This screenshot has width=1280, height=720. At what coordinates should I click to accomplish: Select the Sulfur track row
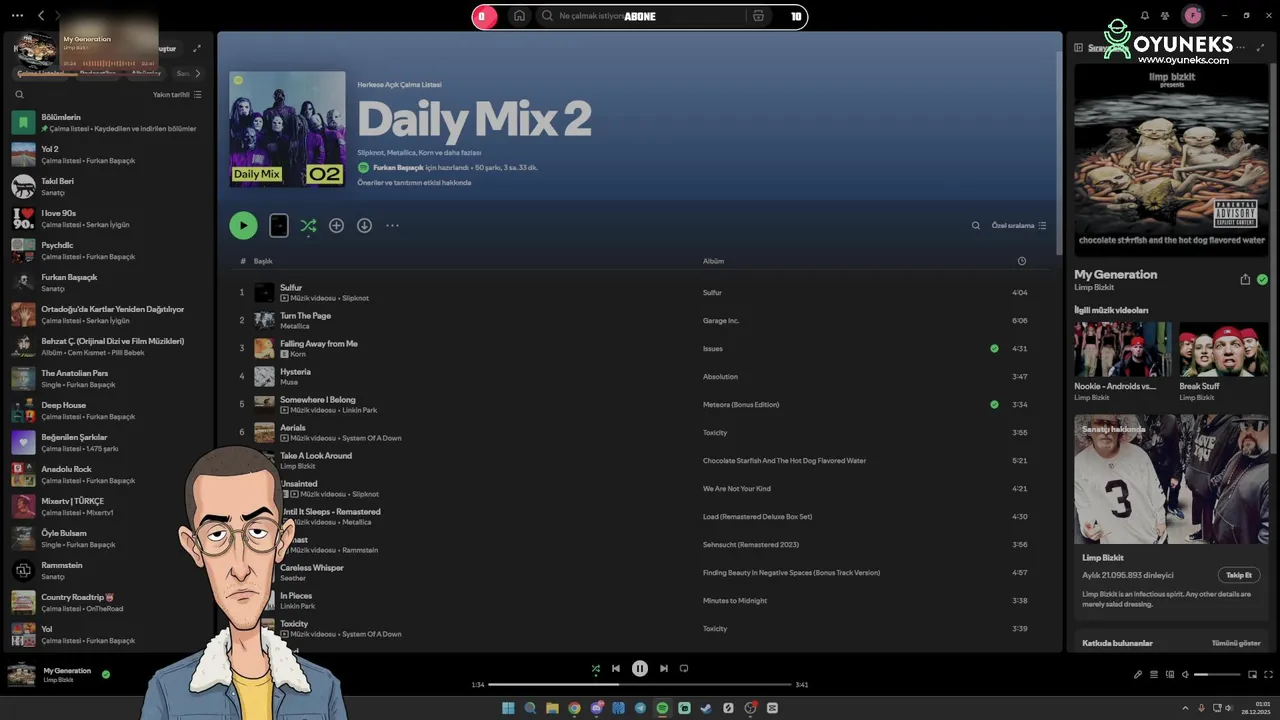pyautogui.click(x=640, y=293)
